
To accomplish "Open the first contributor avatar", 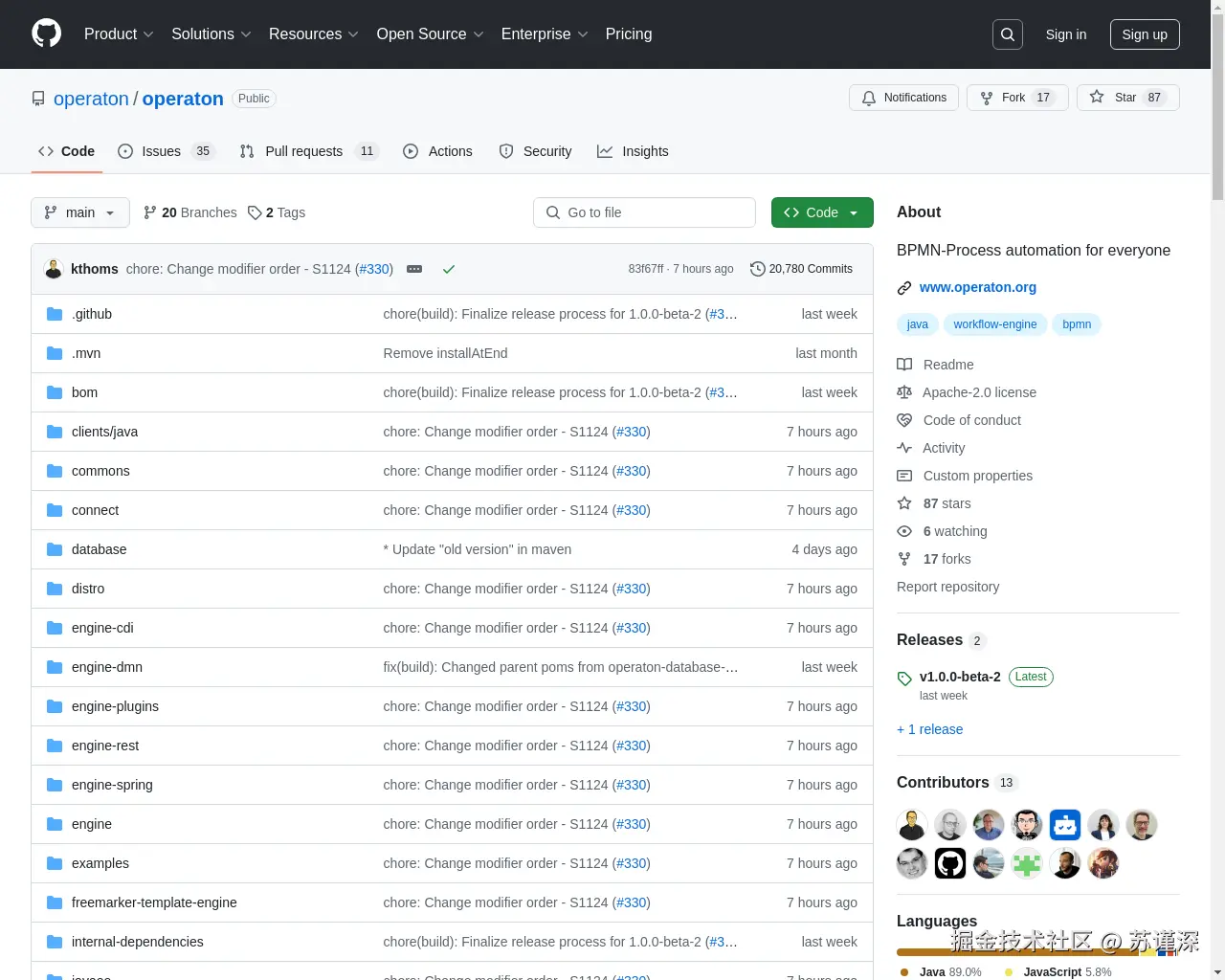I will point(912,825).
